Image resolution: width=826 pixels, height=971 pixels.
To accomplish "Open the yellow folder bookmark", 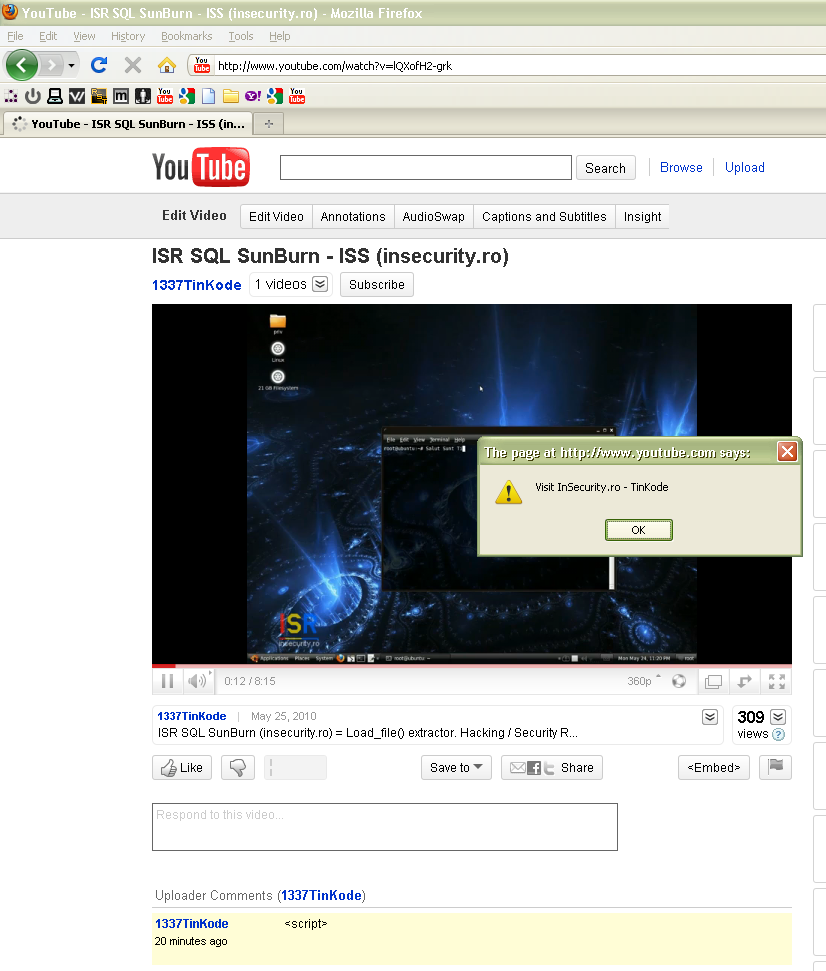I will coord(231,96).
